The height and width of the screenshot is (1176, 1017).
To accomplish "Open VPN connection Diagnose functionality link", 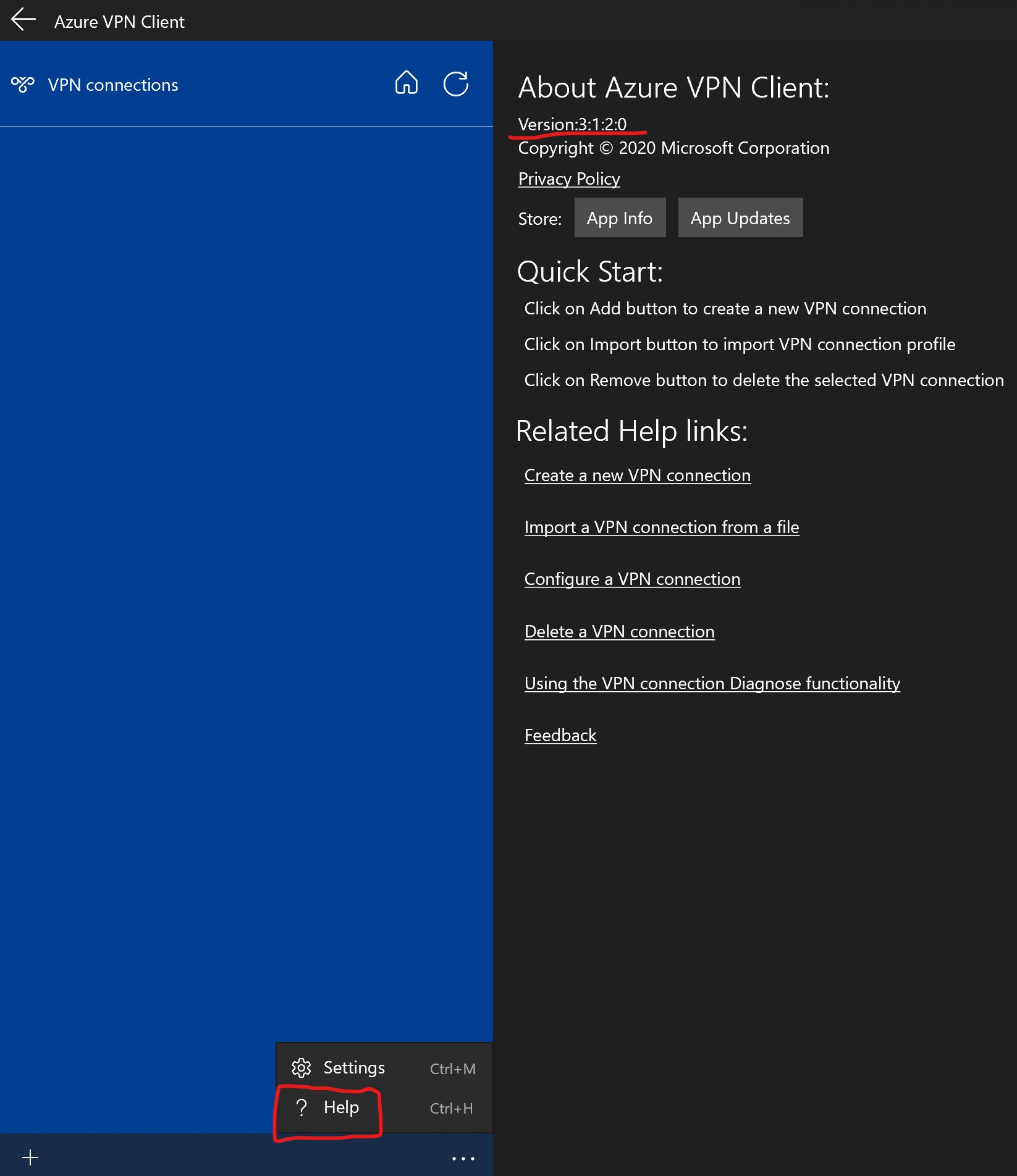I will (712, 683).
